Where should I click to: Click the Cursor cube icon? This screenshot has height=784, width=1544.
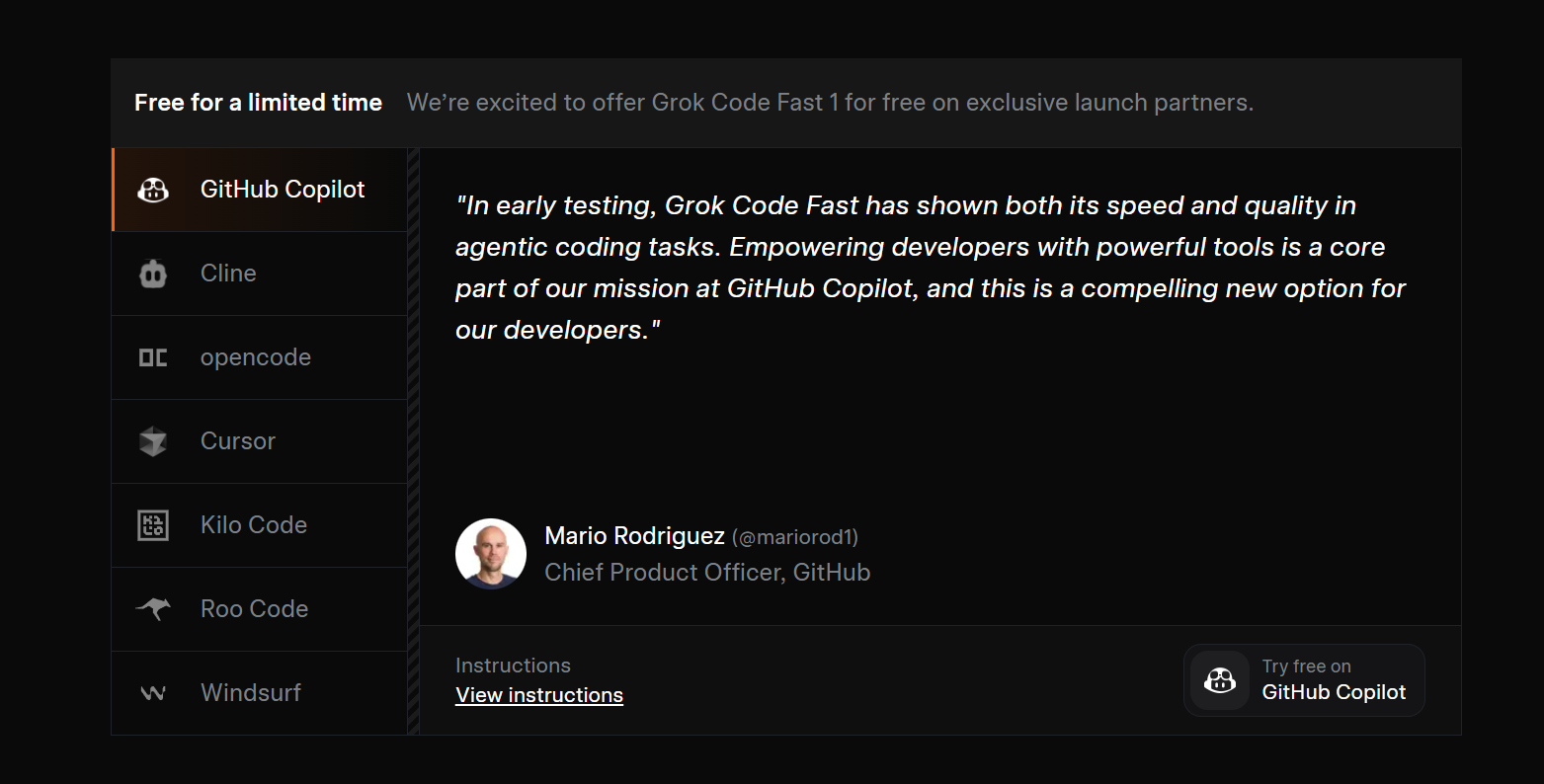tap(153, 441)
